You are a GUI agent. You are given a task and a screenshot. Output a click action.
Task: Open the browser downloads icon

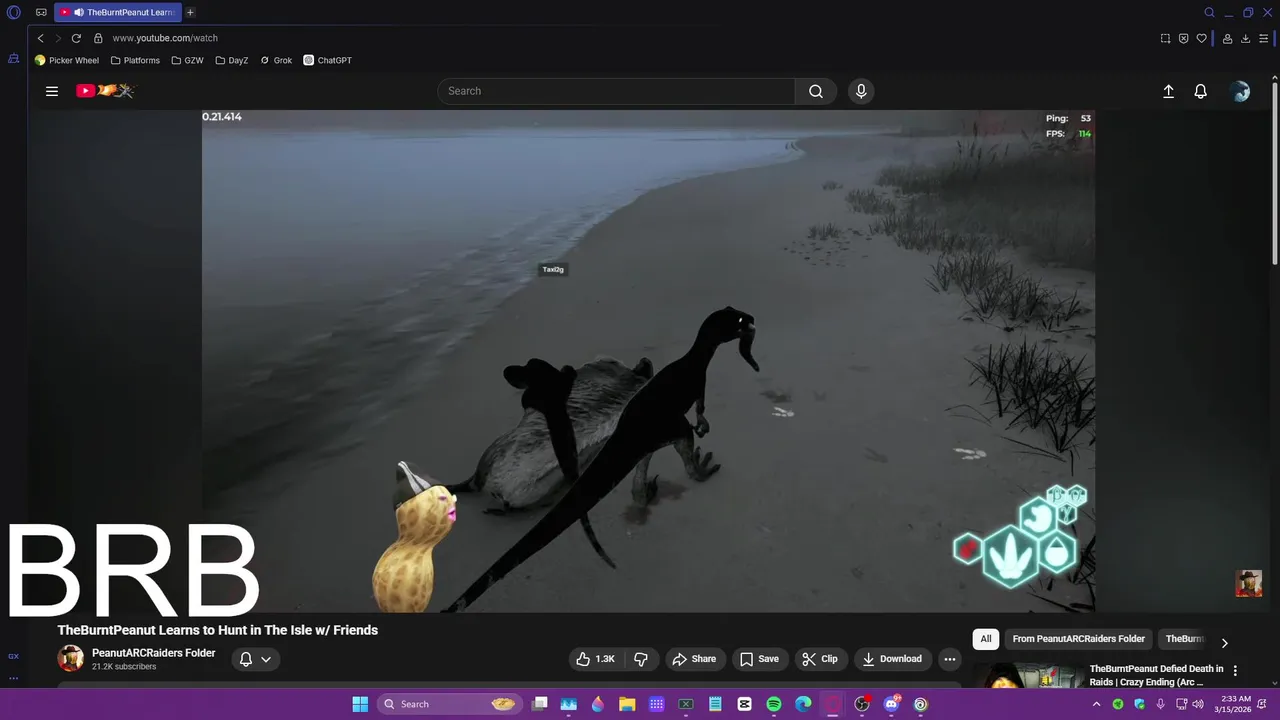point(1246,38)
